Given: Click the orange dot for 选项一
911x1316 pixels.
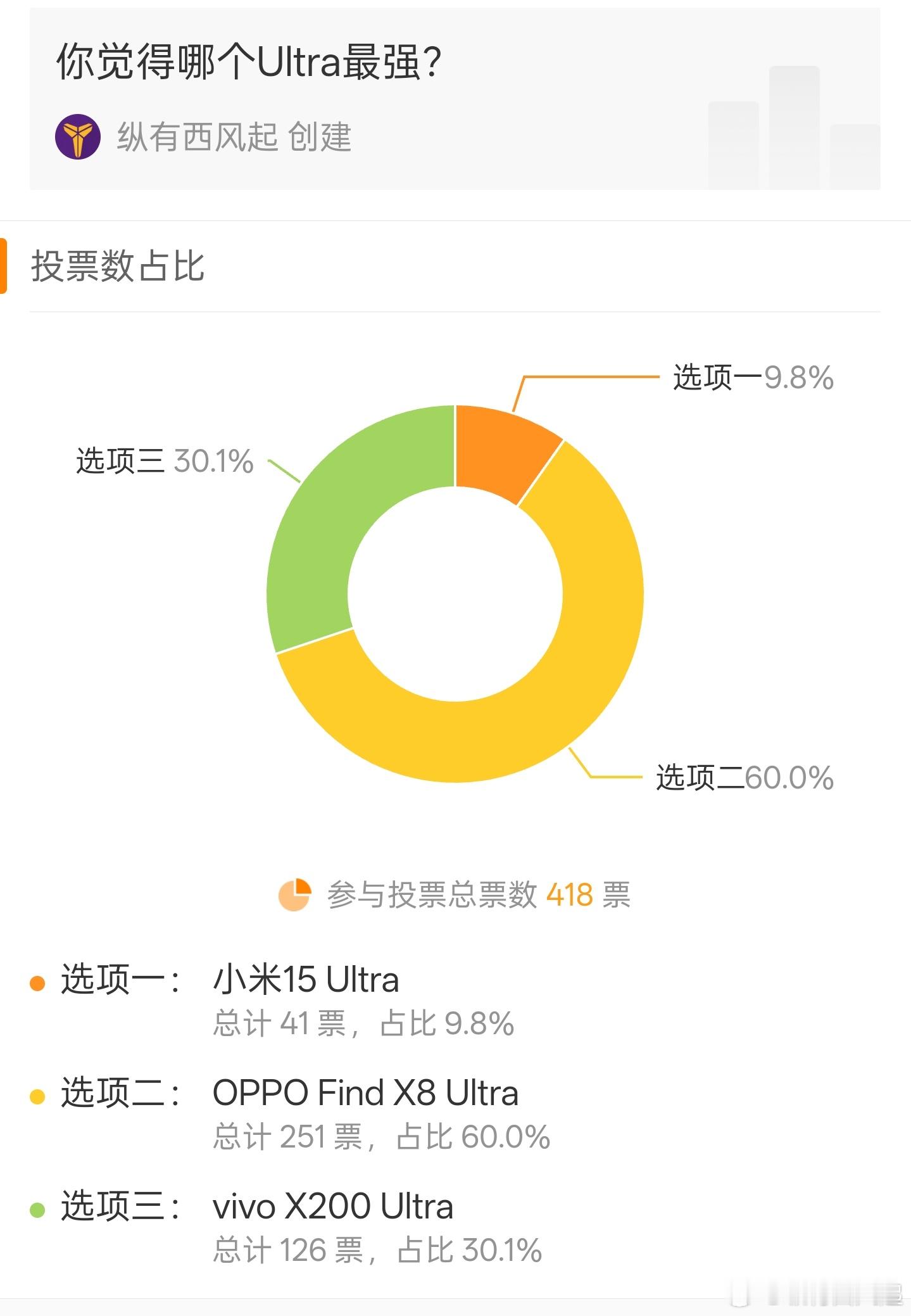Looking at the screenshot, I should 37,983.
